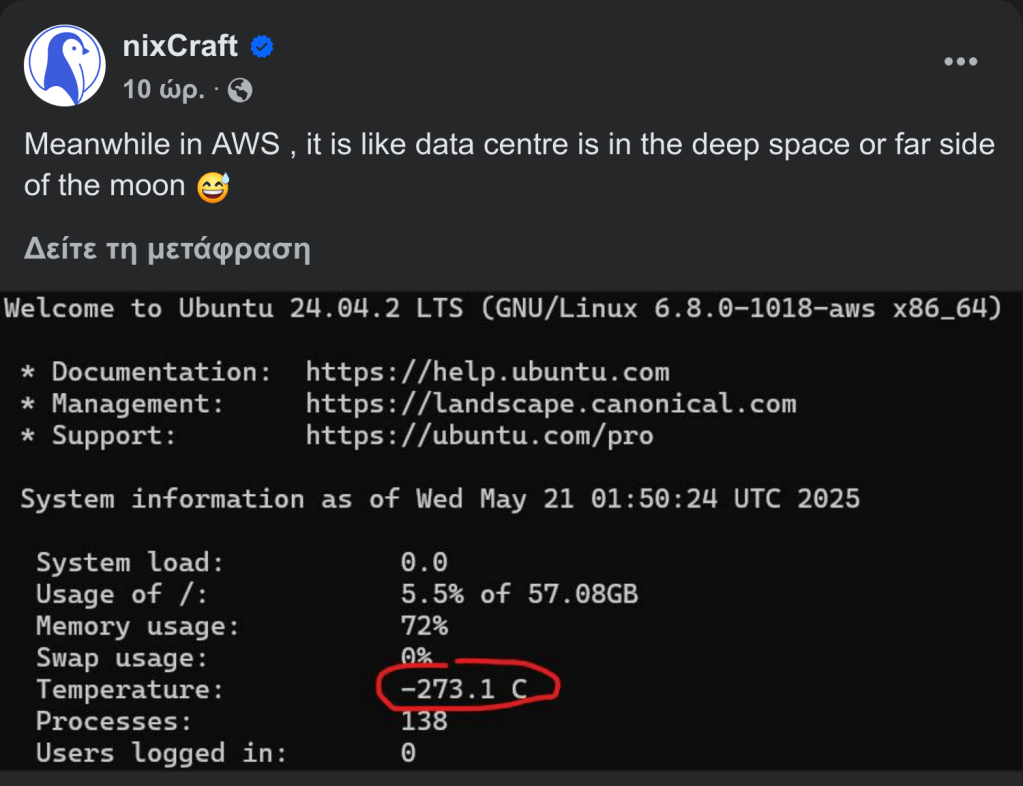Open the nixCraft page name link
Screen dimensions: 1023x786
click(180, 46)
